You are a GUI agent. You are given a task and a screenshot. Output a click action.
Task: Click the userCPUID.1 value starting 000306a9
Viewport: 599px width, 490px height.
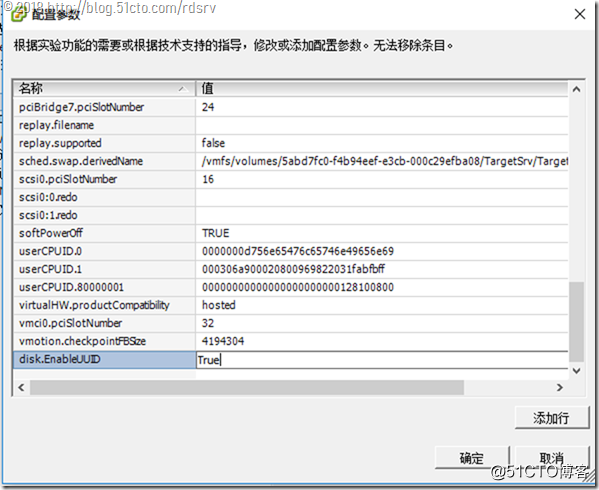click(x=293, y=269)
